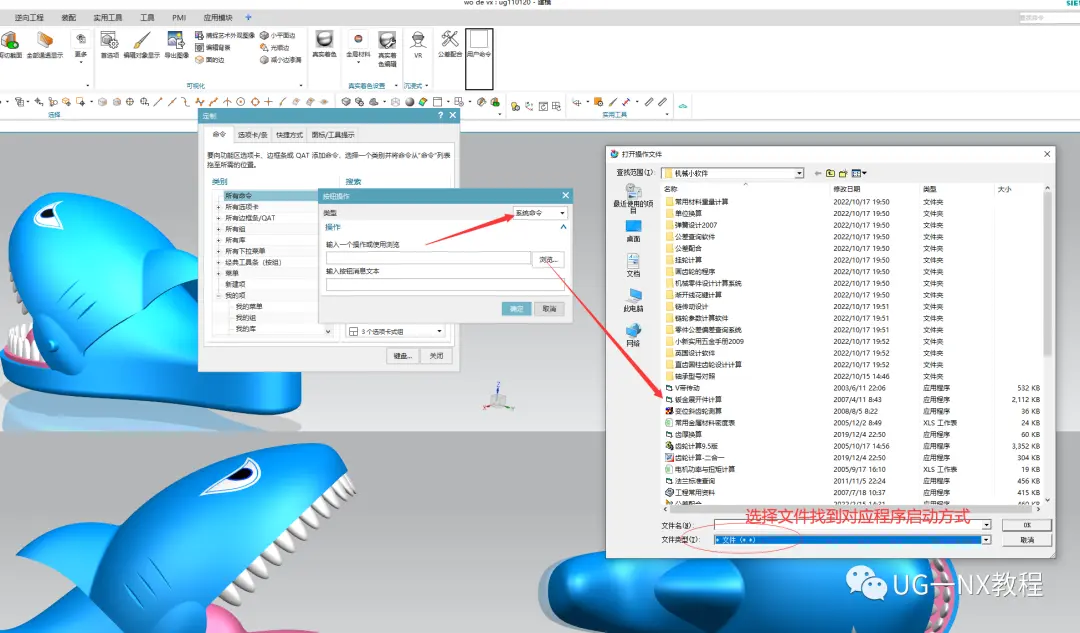The height and width of the screenshot is (633, 1080).
Task: Click the circle-with-center point snap icon
Action: click(240, 102)
